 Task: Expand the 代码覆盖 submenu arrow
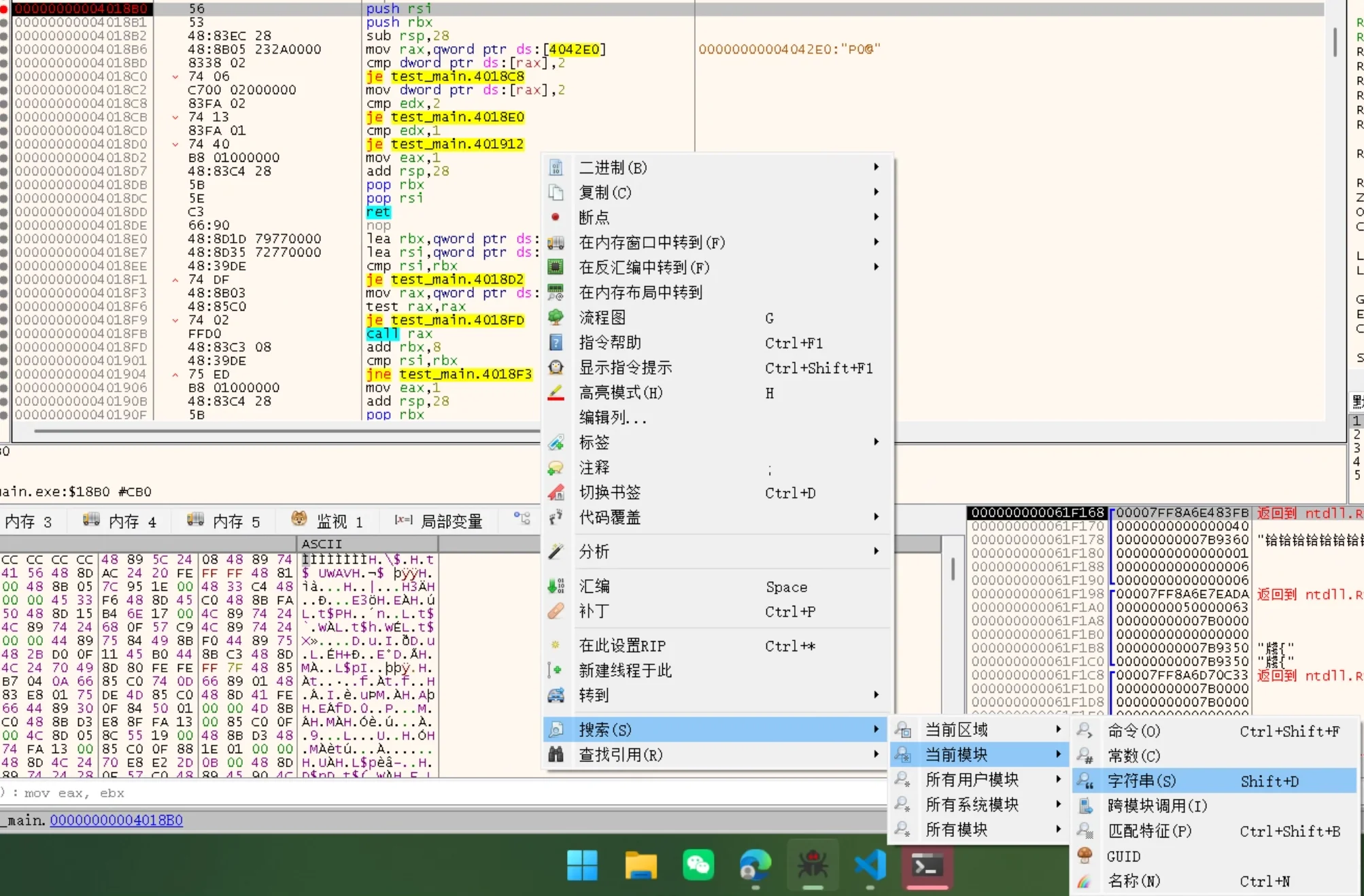[876, 517]
